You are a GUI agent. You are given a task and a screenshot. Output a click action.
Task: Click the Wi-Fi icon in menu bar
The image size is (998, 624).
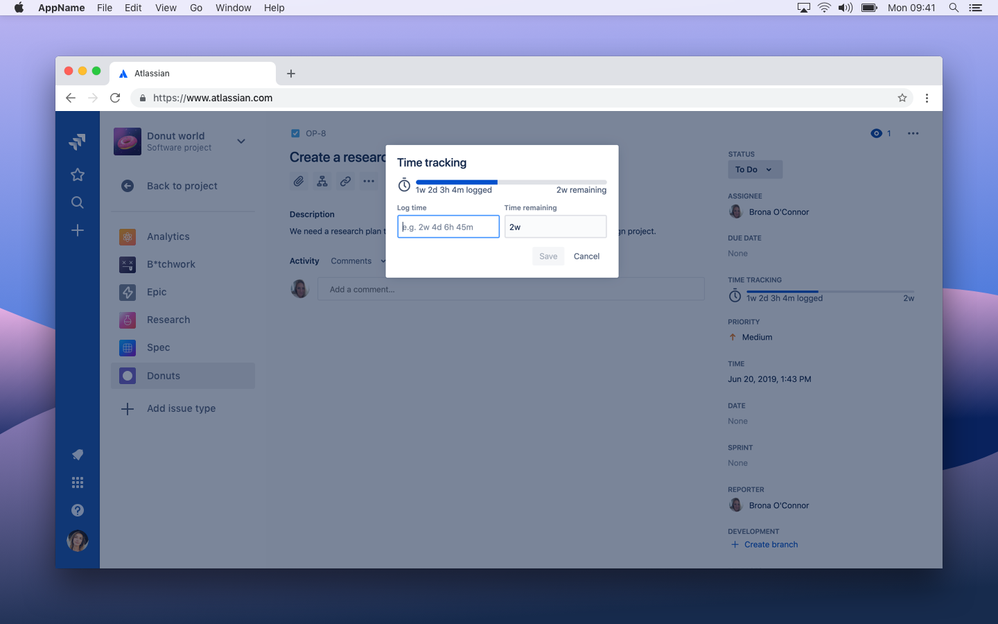(824, 8)
